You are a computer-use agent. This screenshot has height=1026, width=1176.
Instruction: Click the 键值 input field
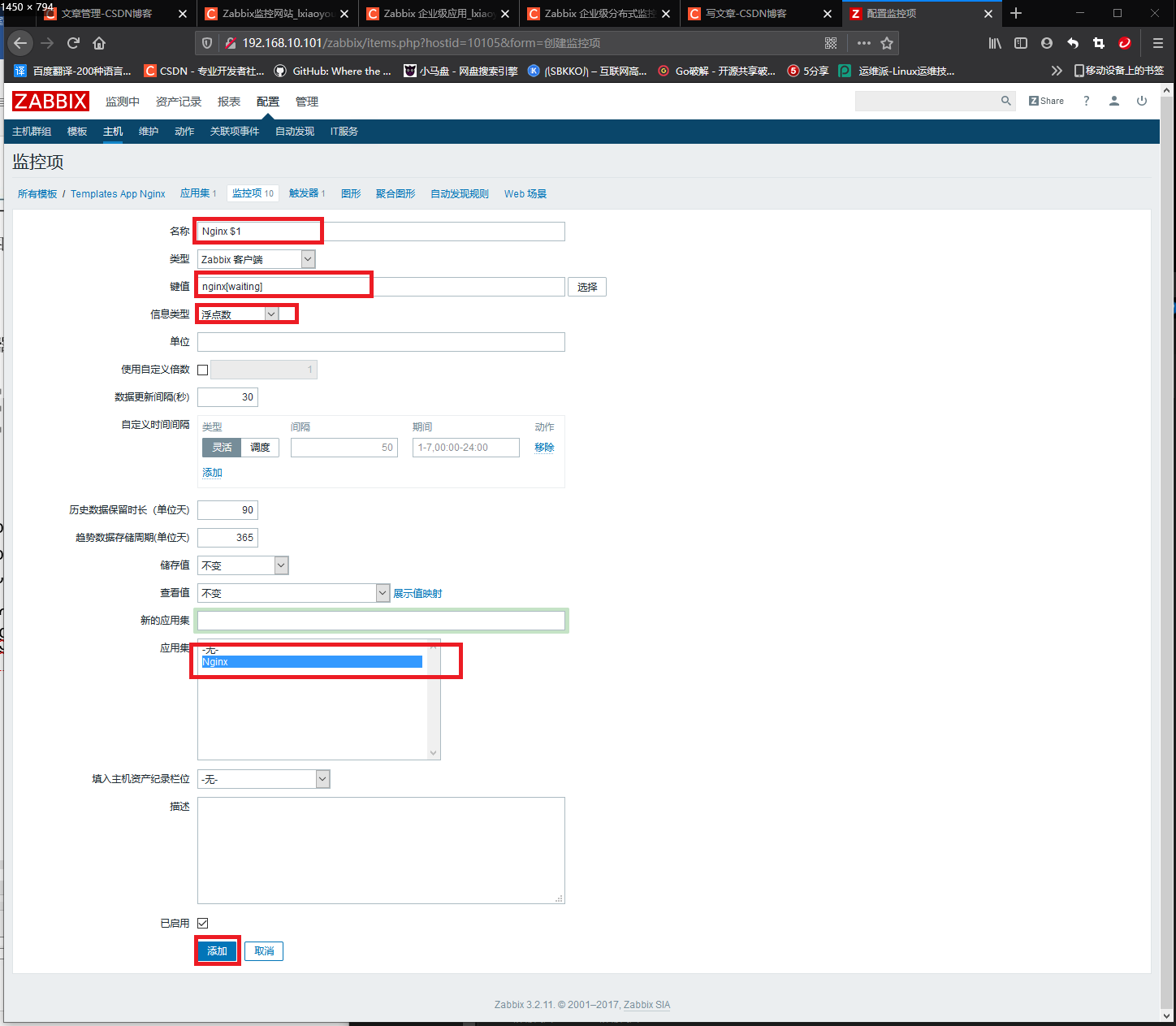tap(381, 287)
